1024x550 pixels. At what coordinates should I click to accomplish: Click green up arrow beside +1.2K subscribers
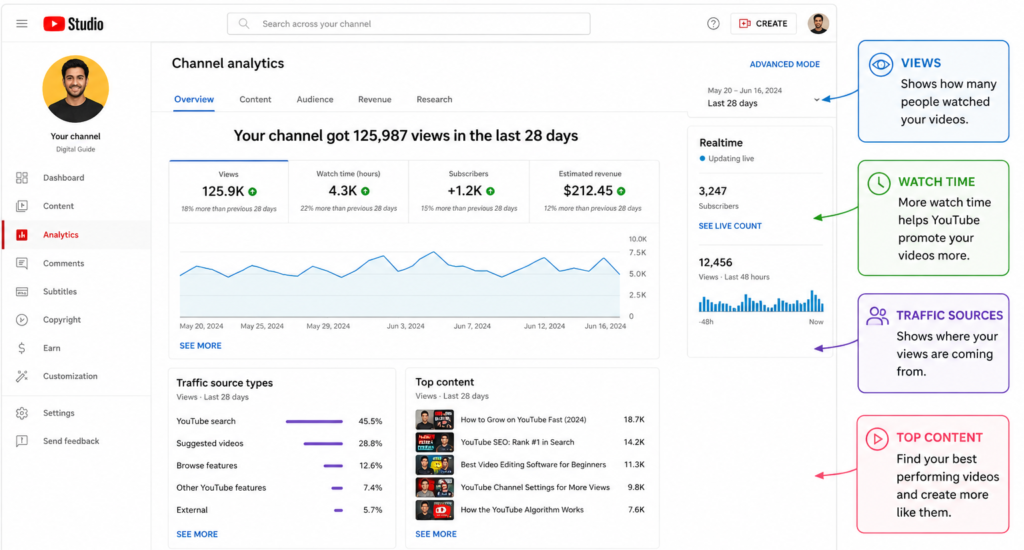tap(490, 191)
